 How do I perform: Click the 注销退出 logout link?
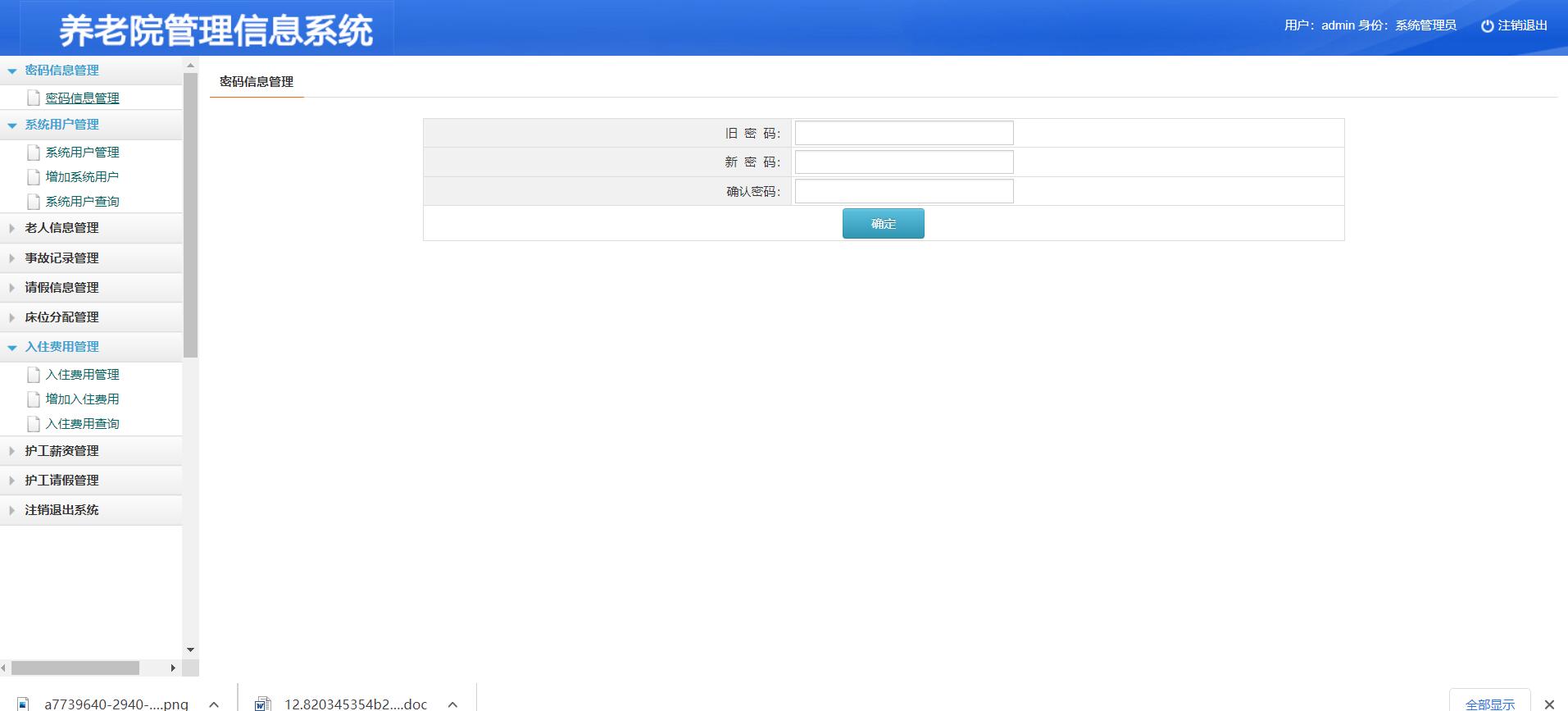click(1522, 25)
